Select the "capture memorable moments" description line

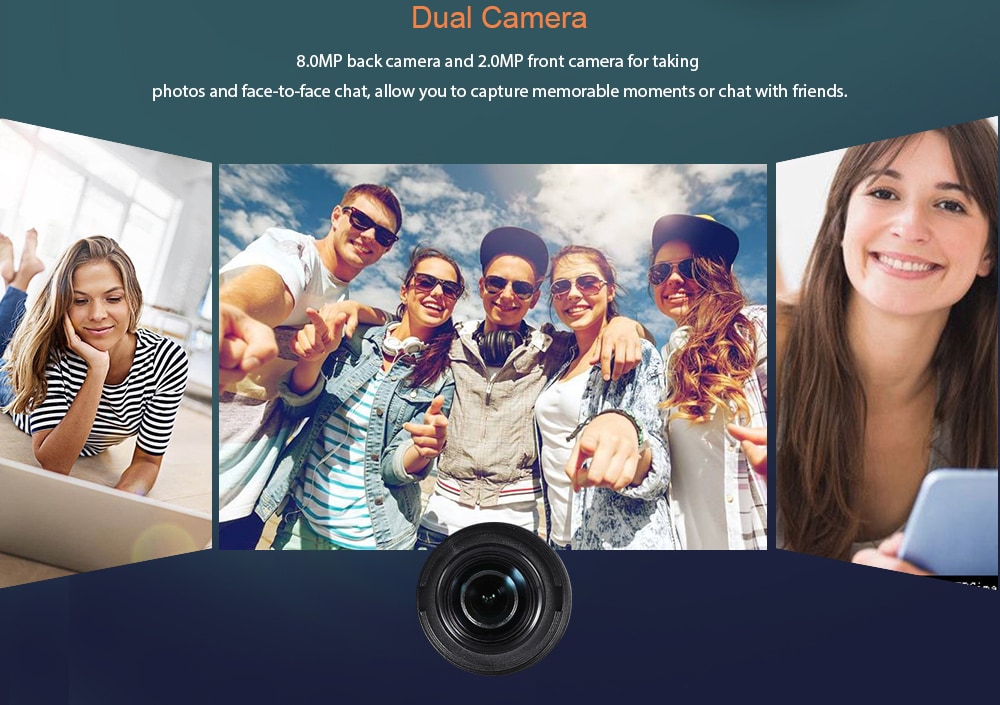point(499,92)
